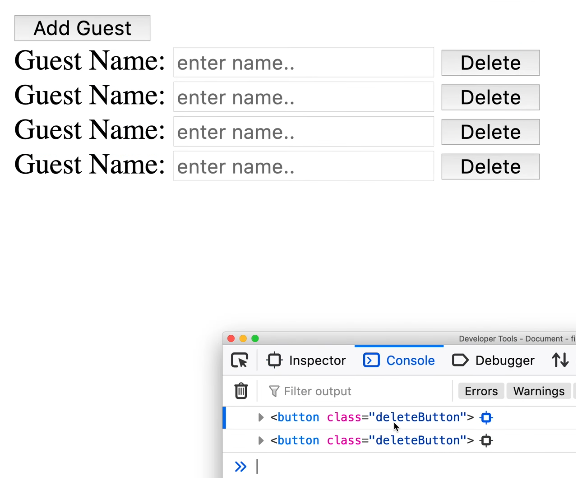Viewport: 576px width, 478px height.
Task: Expand the first deleteButton log entry
Action: pyautogui.click(x=261, y=417)
